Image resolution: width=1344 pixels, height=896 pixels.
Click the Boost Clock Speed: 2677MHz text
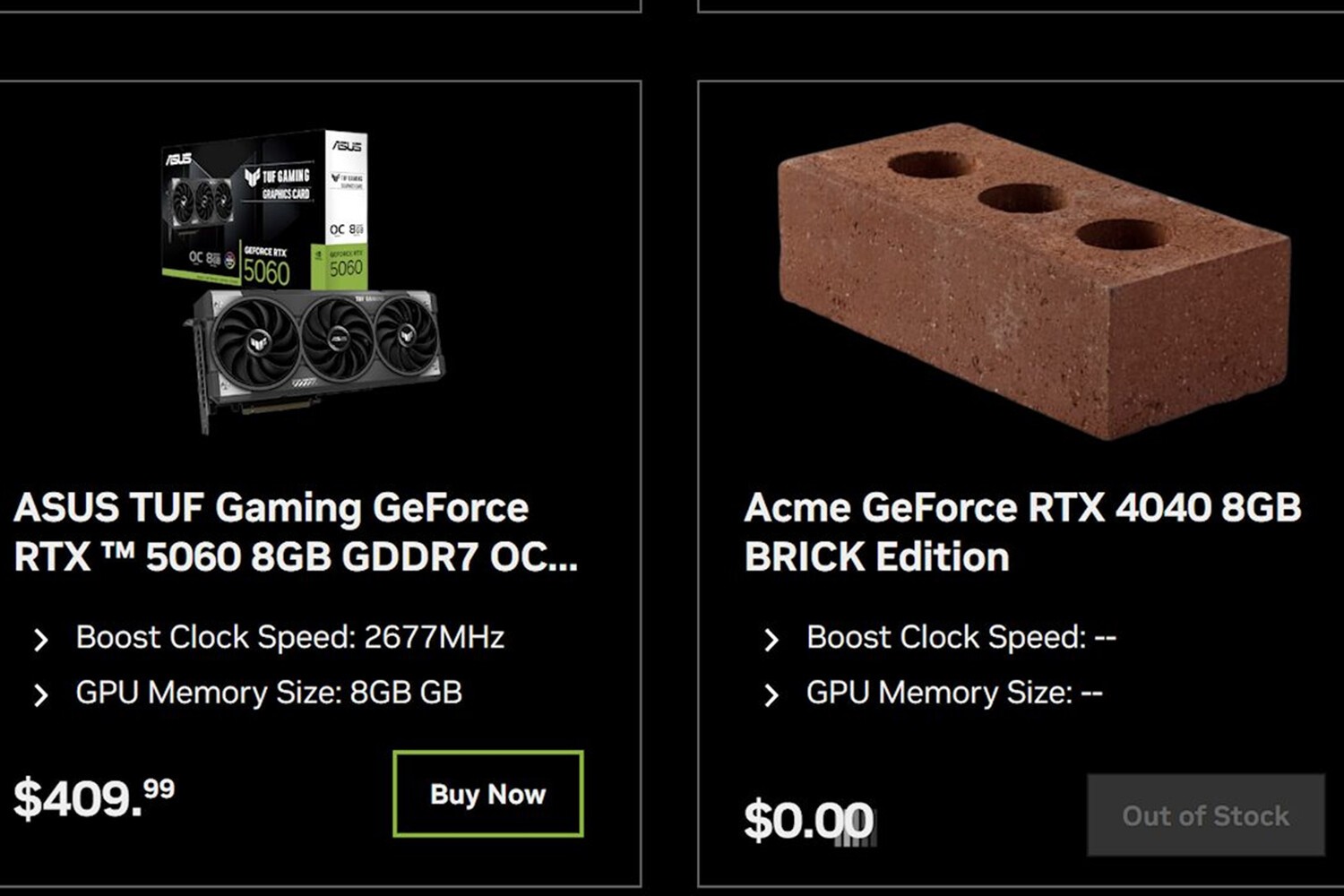289,638
